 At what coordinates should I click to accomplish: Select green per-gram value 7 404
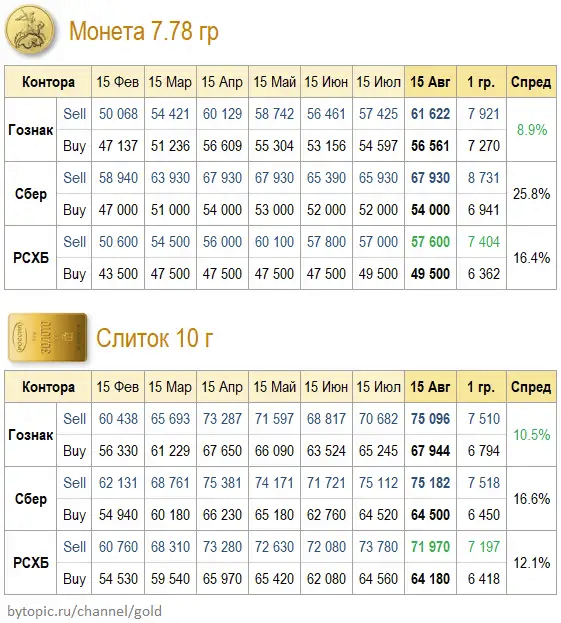[484, 242]
